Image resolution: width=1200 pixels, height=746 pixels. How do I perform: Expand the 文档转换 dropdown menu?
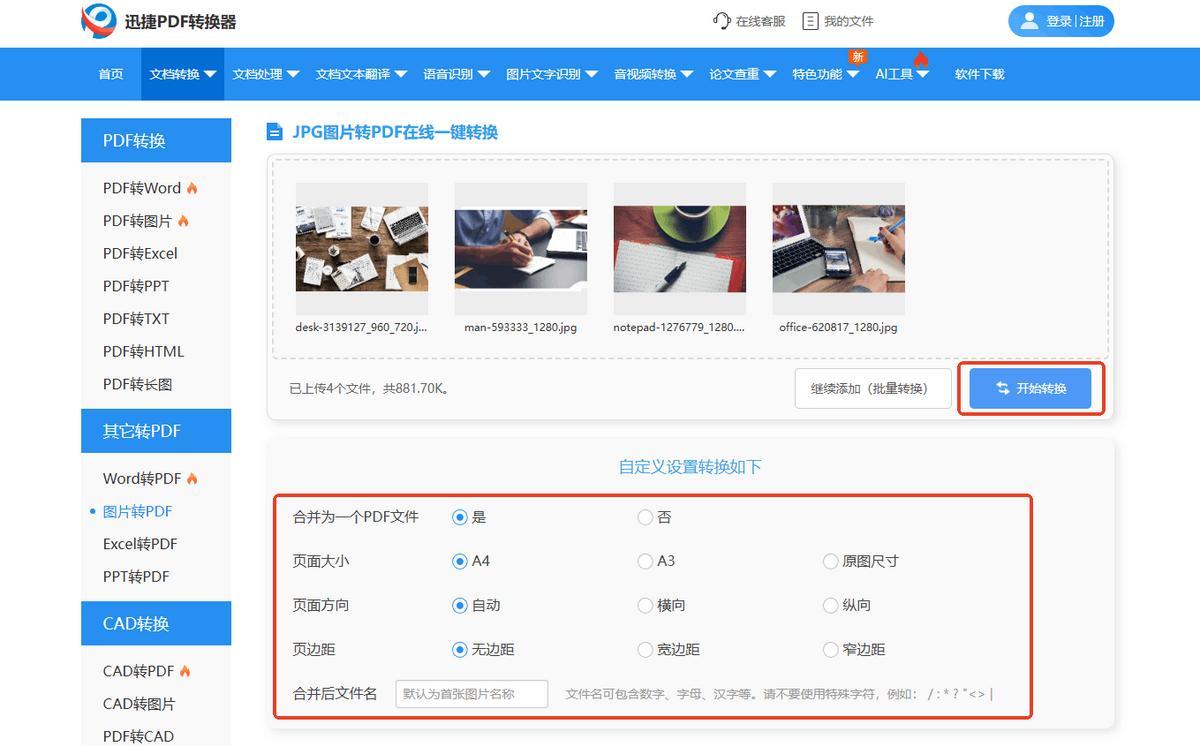[x=183, y=74]
